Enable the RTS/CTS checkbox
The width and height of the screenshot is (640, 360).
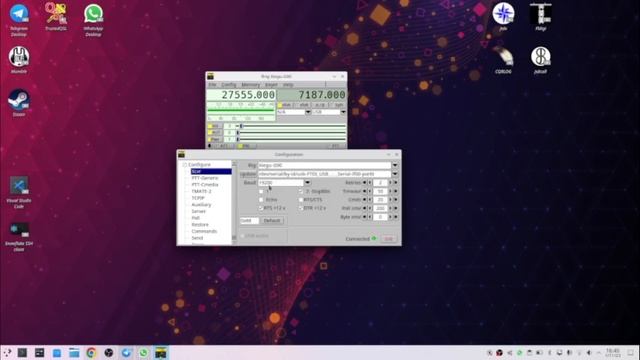tap(301, 200)
